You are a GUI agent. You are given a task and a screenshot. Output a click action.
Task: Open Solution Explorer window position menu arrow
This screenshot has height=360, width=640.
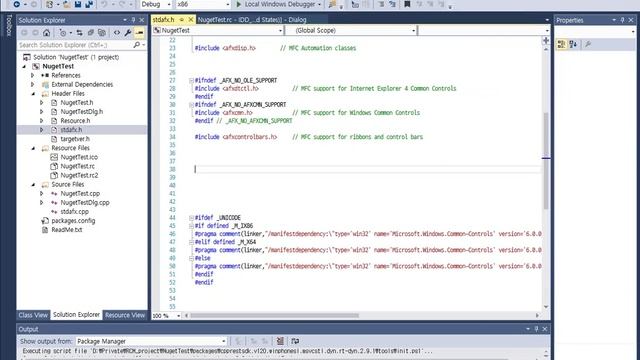[125, 20]
